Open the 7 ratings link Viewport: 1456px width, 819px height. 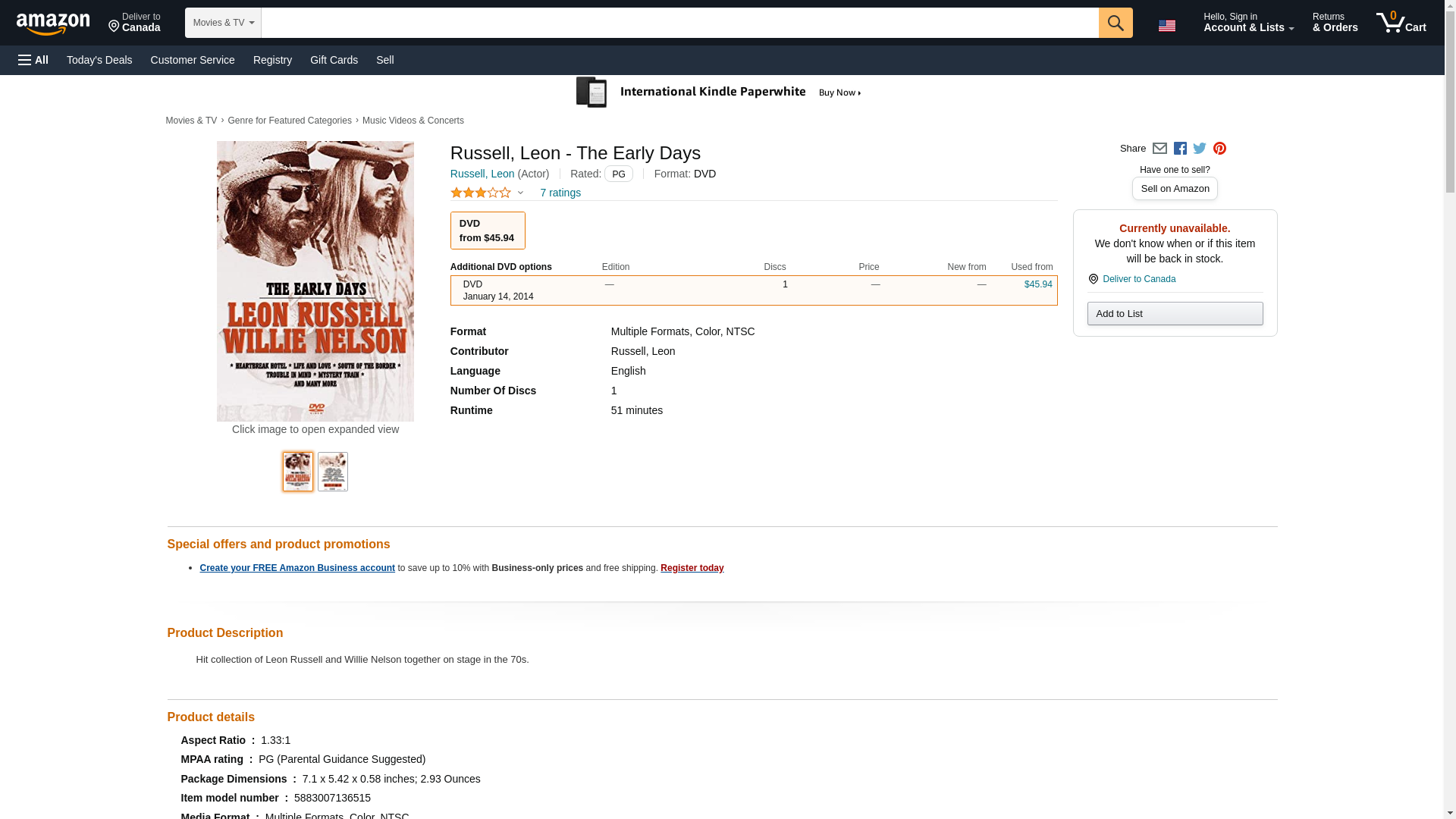pos(560,193)
